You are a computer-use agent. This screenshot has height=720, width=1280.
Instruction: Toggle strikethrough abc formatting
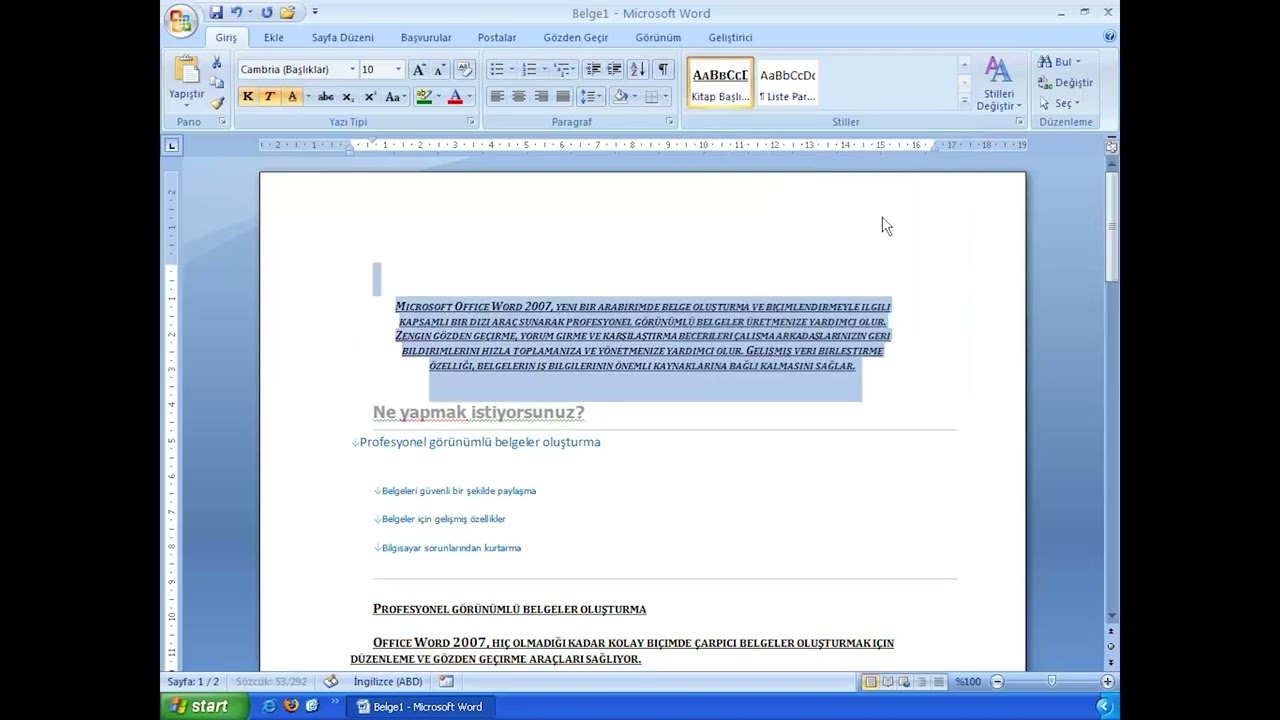326,97
